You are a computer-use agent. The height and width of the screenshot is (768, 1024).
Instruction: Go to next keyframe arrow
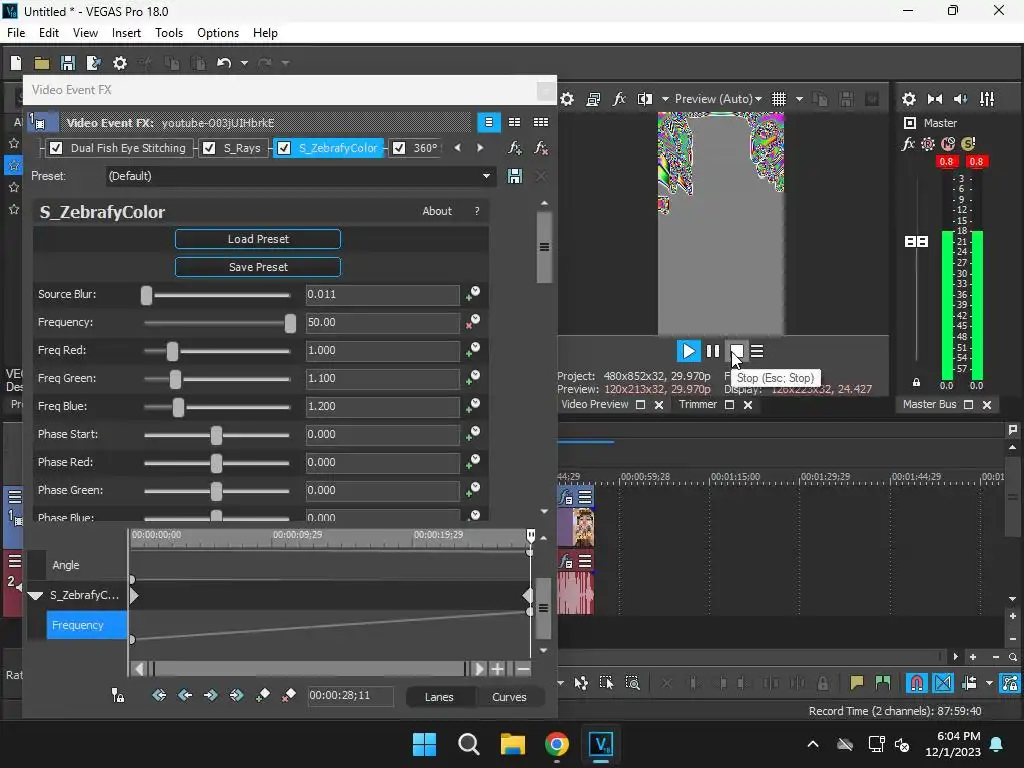pos(210,696)
